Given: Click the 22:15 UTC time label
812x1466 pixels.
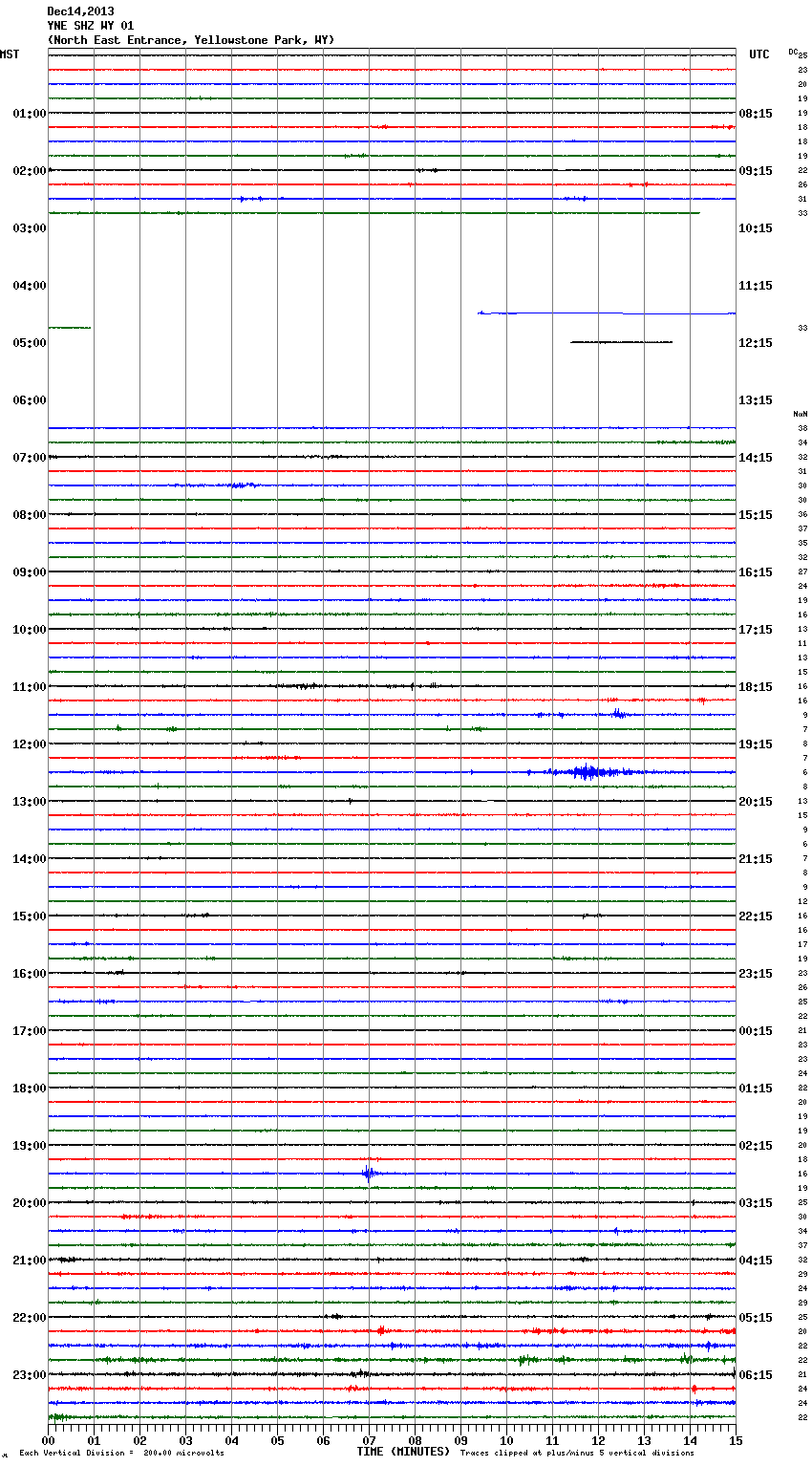Looking at the screenshot, I should pos(756,916).
